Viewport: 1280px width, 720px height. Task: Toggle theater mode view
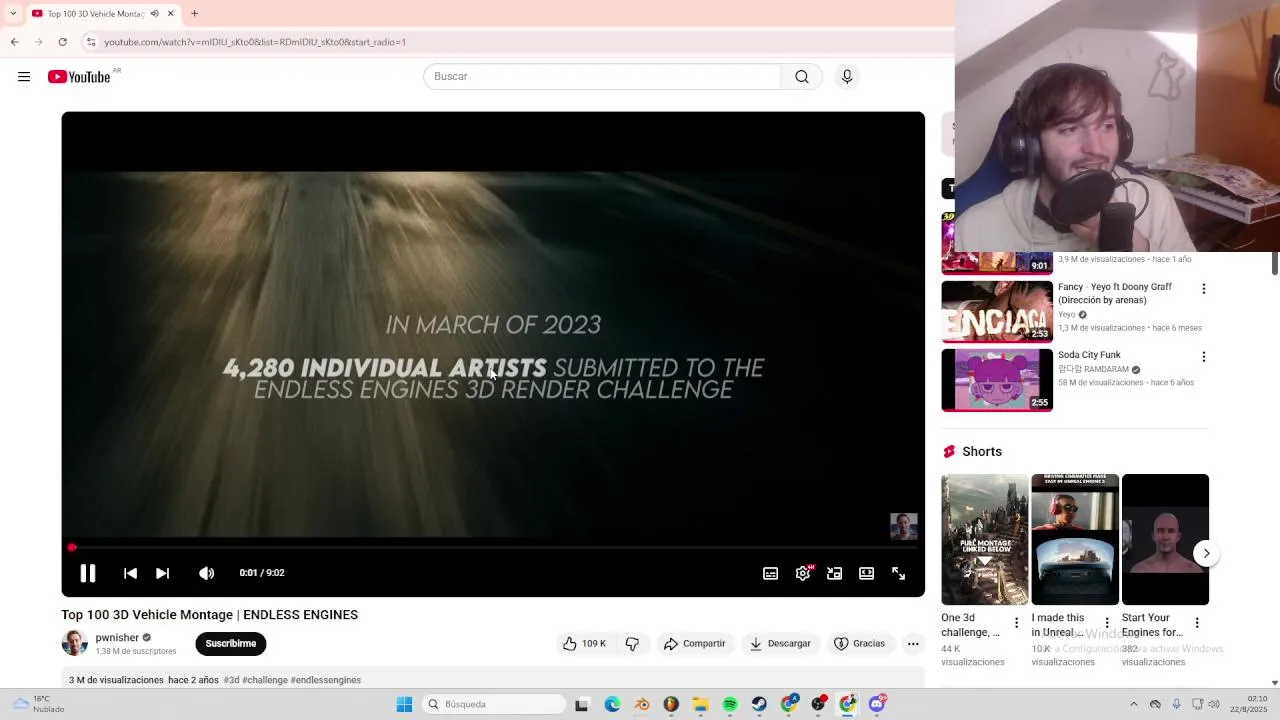[x=866, y=573]
